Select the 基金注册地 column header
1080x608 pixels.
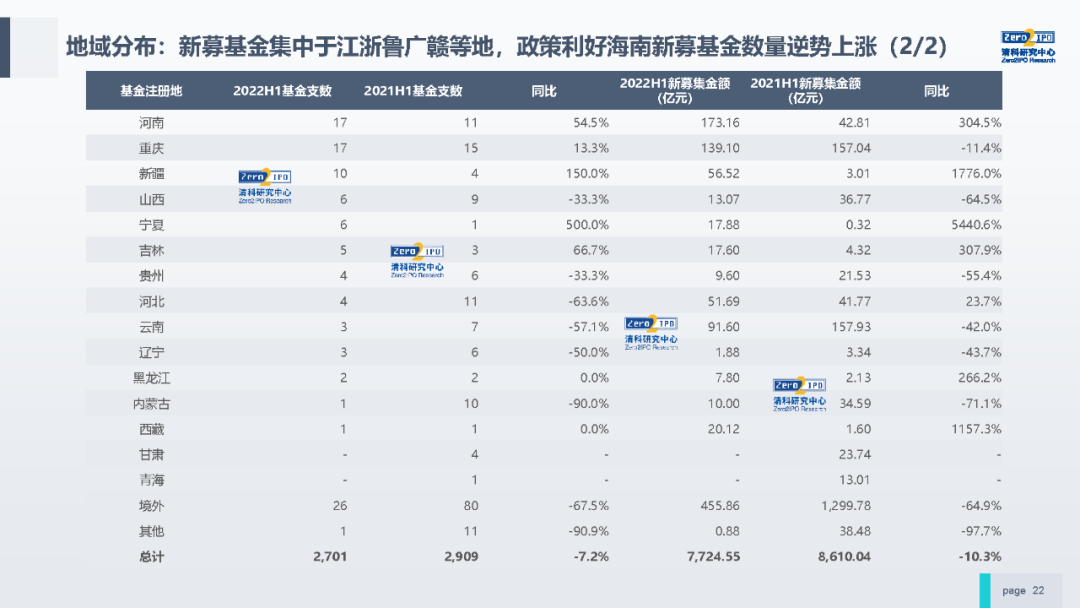coord(151,91)
